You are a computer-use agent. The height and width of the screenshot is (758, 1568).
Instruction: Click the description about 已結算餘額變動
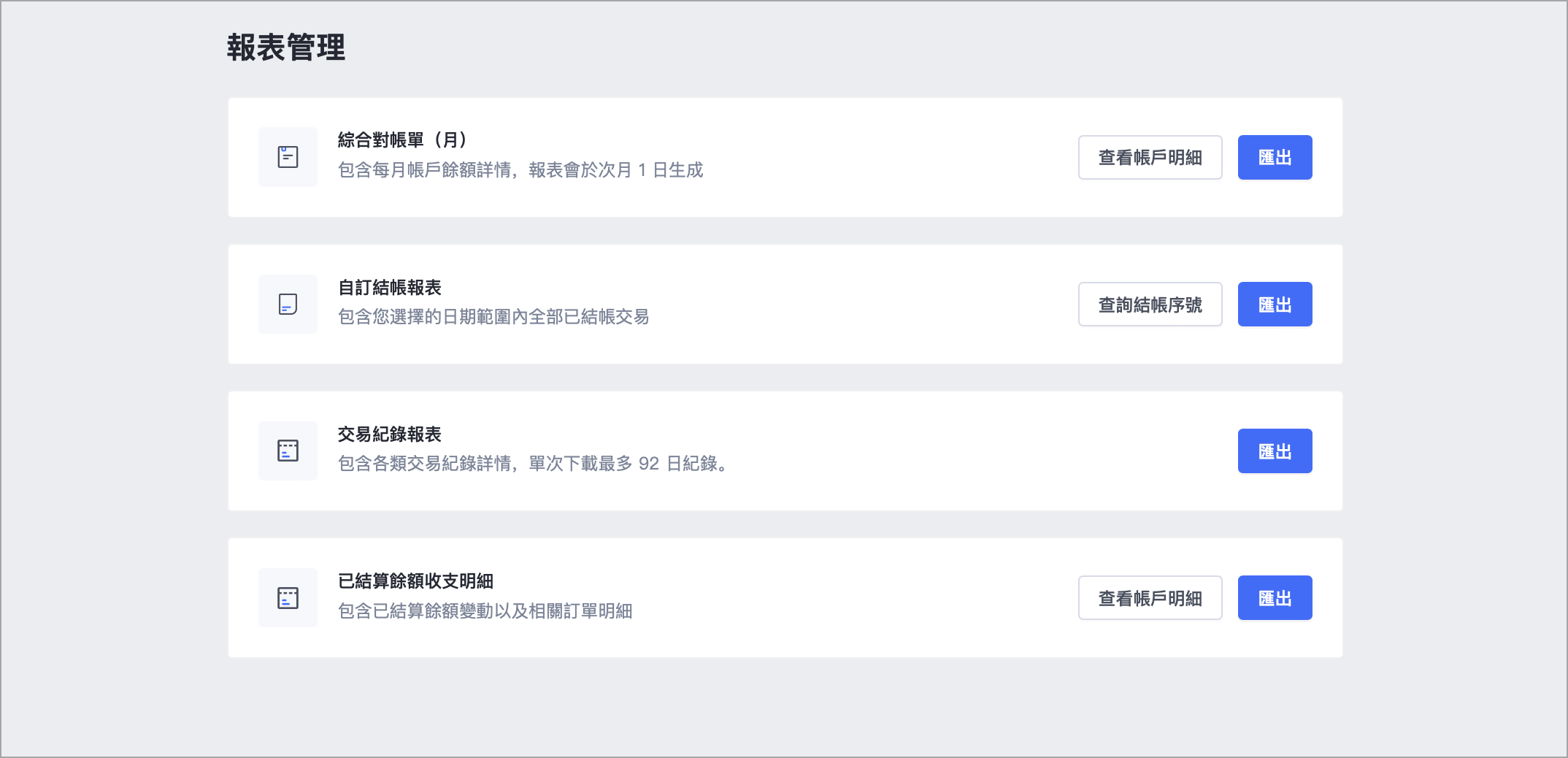(485, 610)
